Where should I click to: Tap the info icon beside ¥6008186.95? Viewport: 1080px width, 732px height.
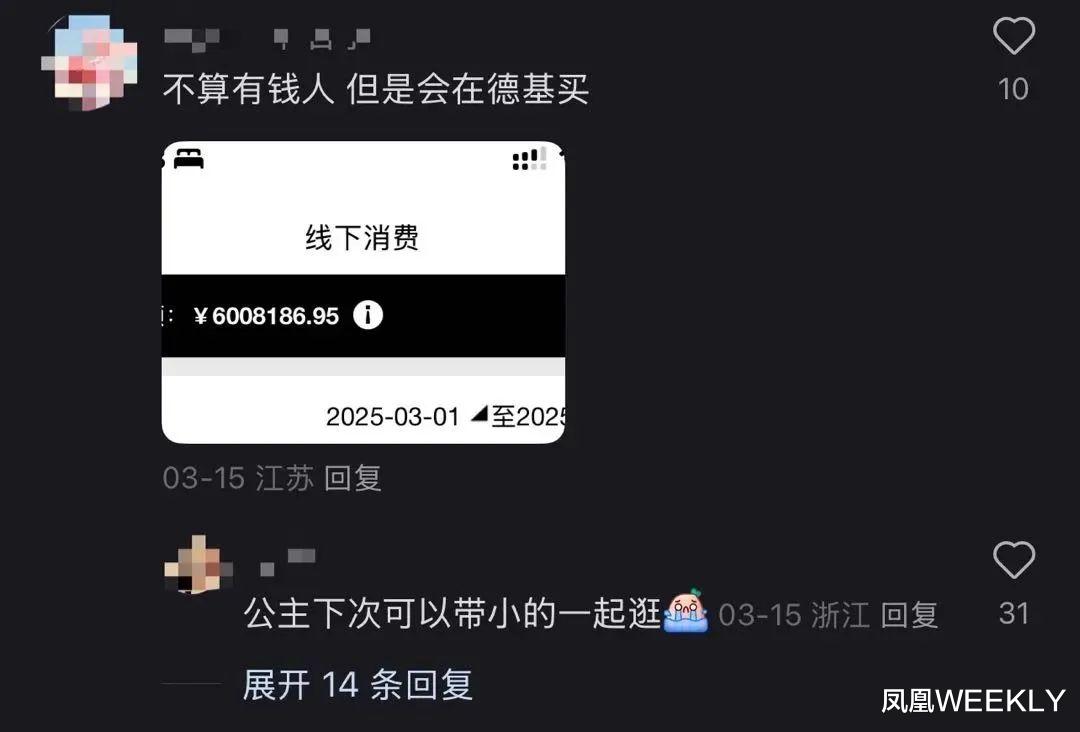[x=368, y=315]
